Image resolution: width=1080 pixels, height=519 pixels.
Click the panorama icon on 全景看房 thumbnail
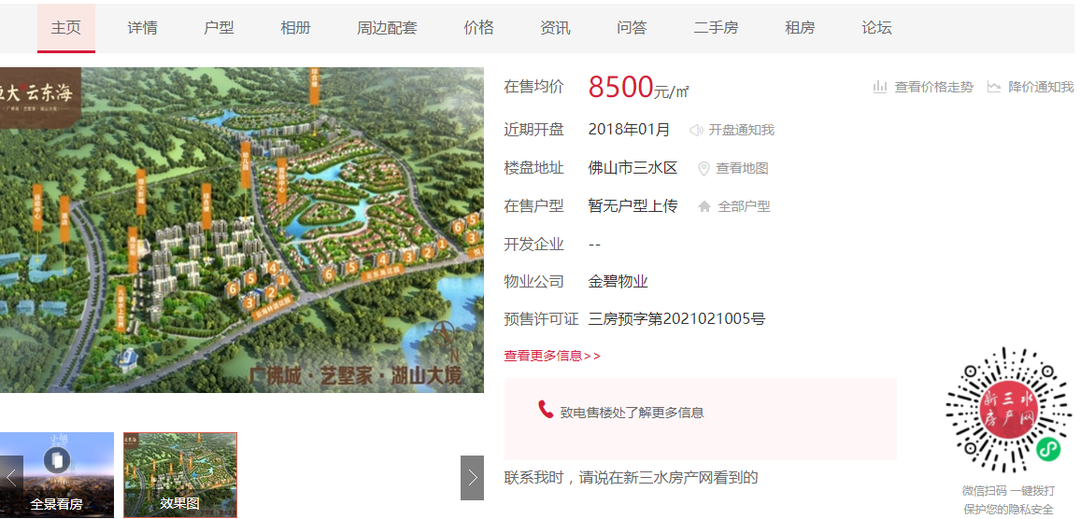point(56,460)
